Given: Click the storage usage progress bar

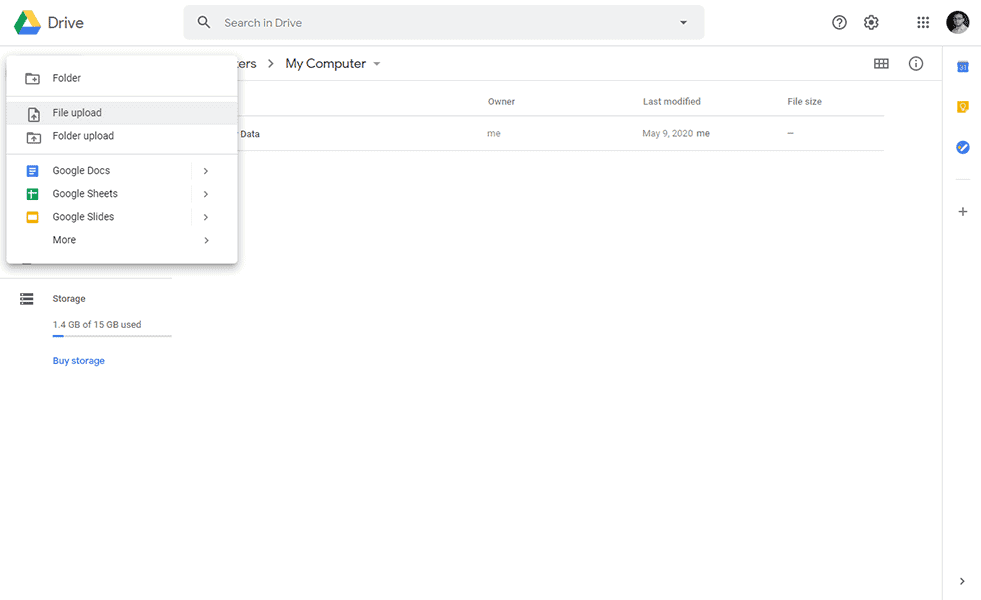Looking at the screenshot, I should (112, 336).
